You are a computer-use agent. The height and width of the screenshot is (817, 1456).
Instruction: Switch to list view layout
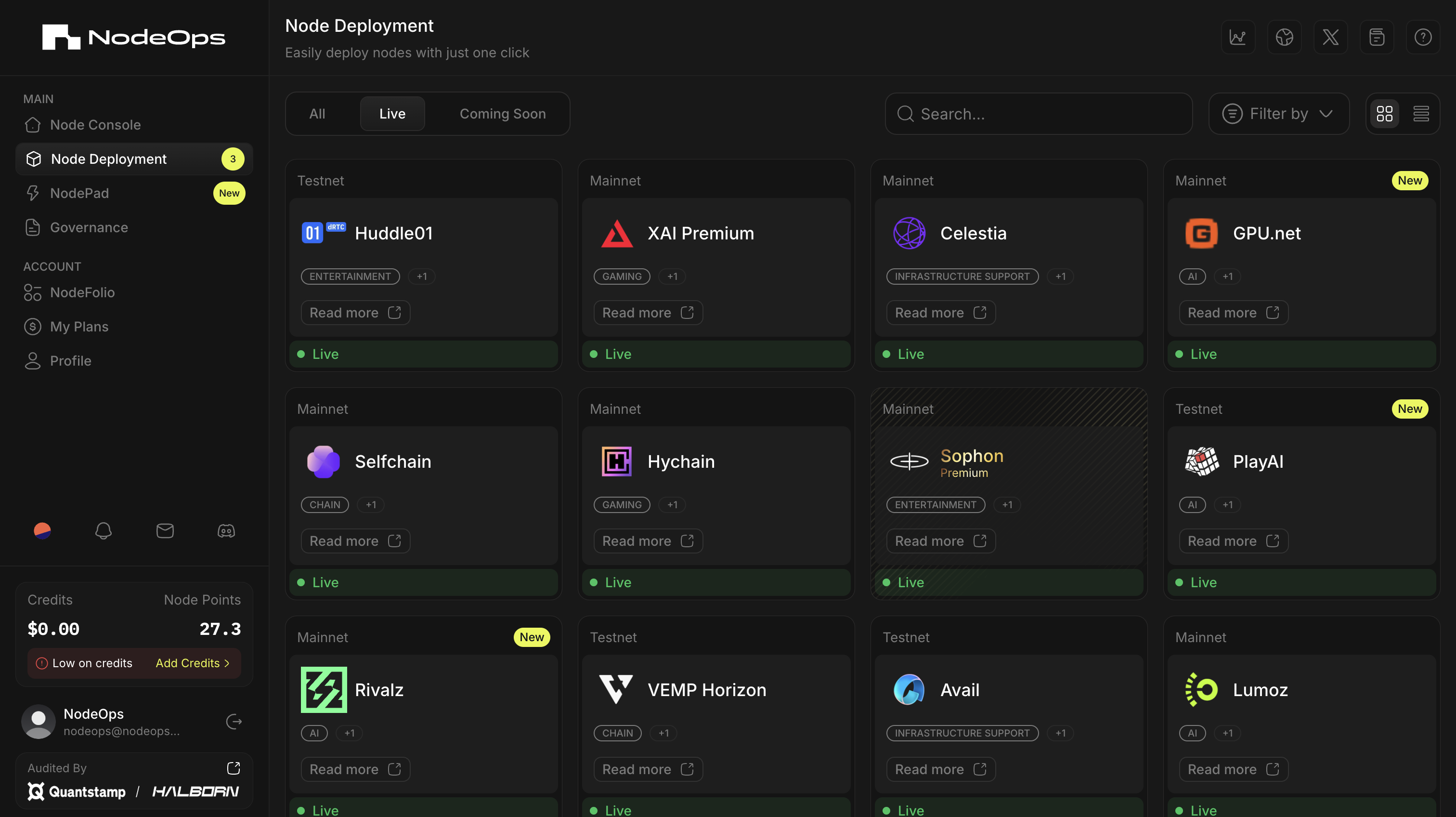click(x=1421, y=114)
